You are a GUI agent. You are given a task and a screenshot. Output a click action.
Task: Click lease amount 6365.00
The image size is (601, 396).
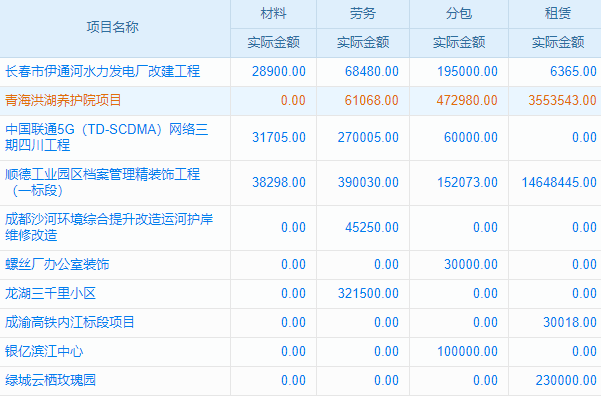click(573, 71)
